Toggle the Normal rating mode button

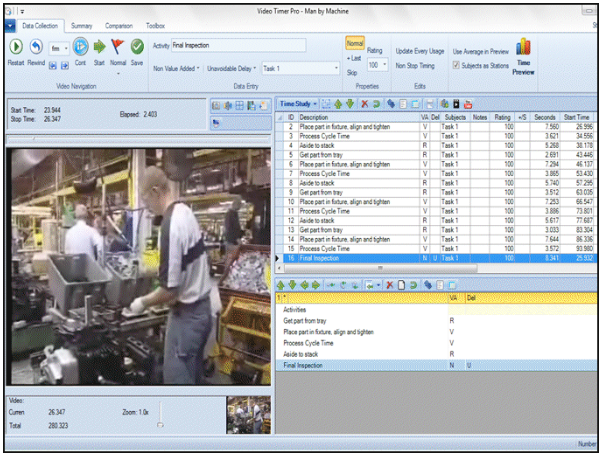pyautogui.click(x=355, y=43)
